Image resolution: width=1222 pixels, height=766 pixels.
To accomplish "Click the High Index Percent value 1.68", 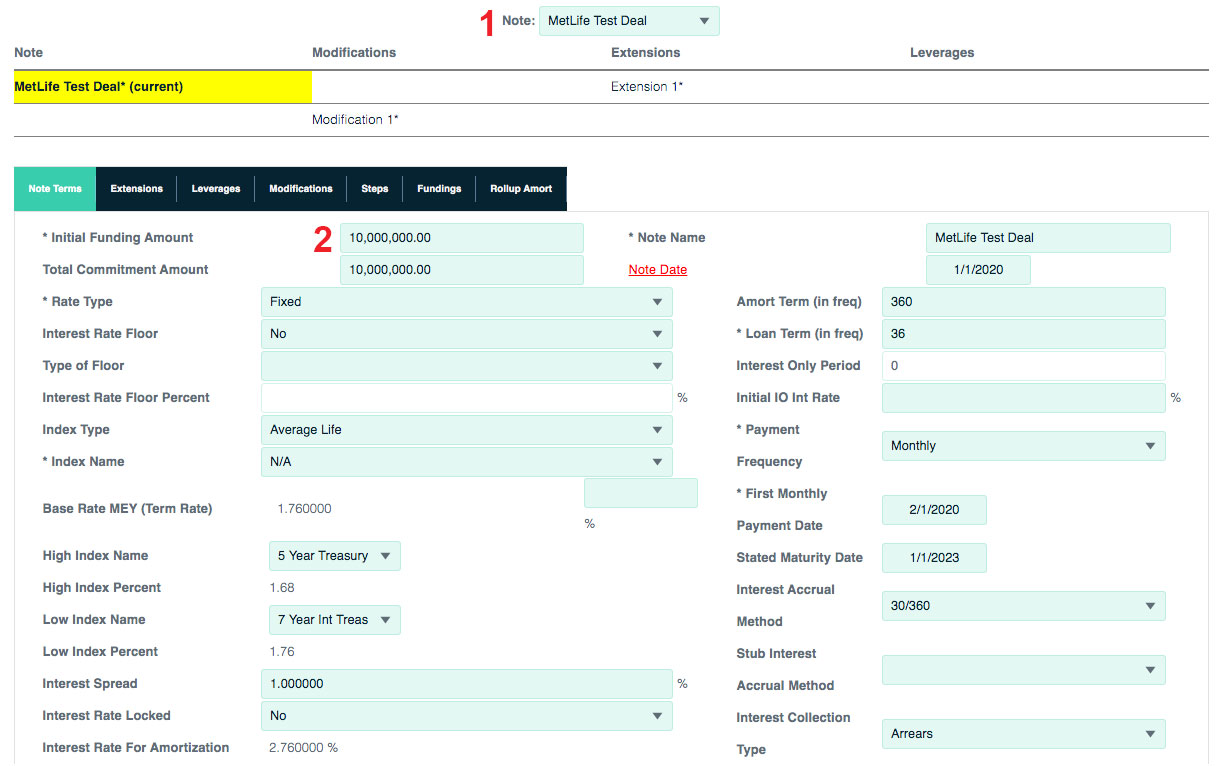I will (x=282, y=588).
